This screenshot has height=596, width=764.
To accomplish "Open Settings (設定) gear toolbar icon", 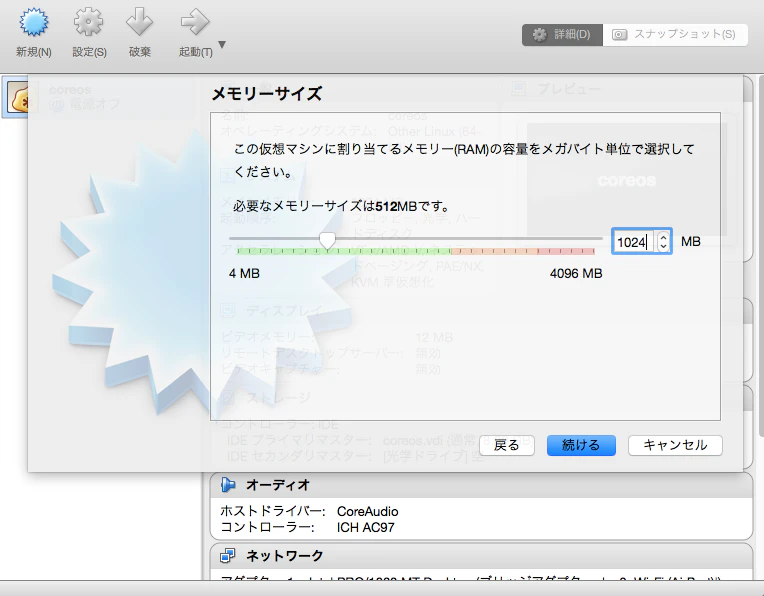I will click(x=89, y=22).
